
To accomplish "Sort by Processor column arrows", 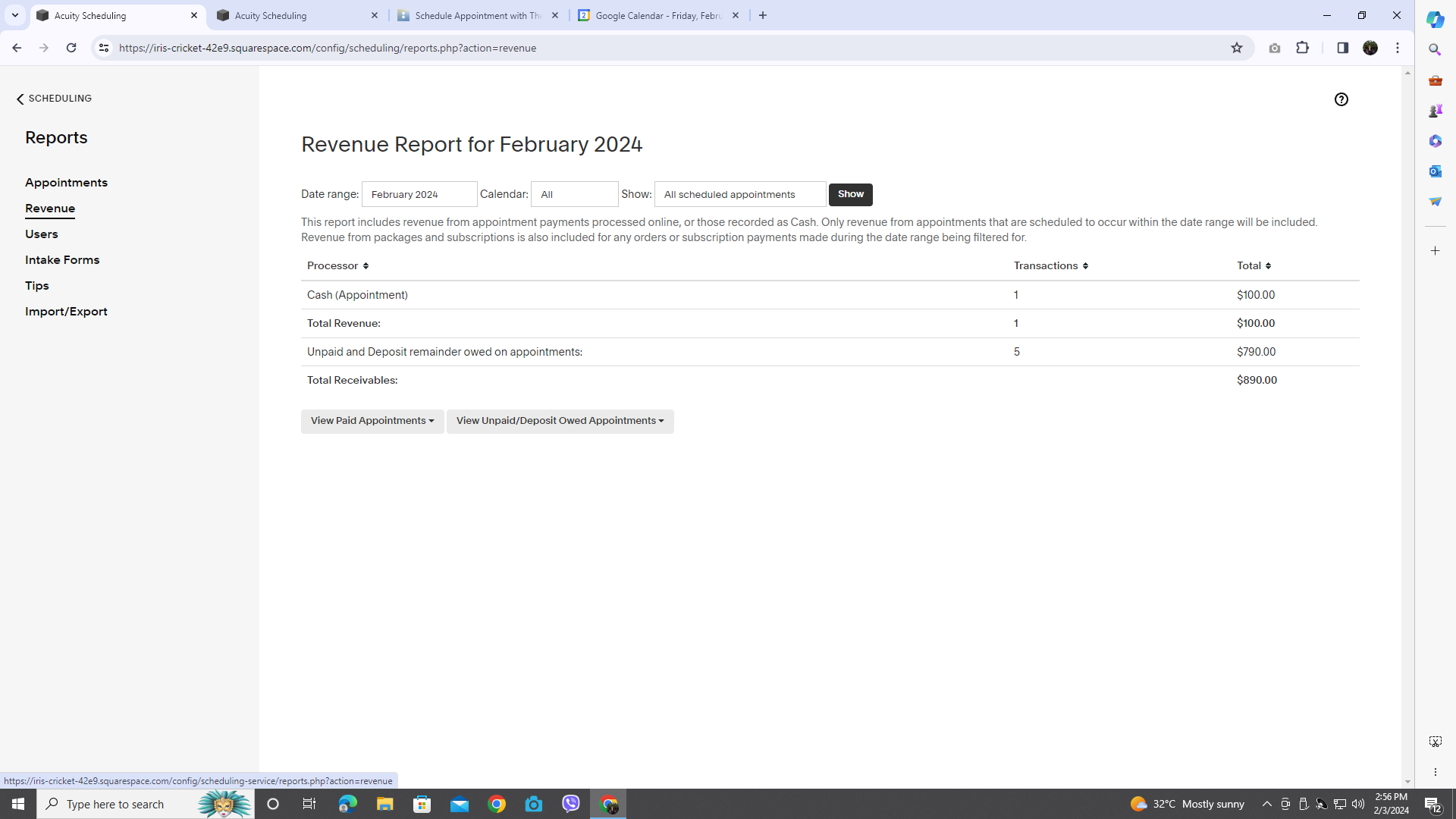I will 366,266.
